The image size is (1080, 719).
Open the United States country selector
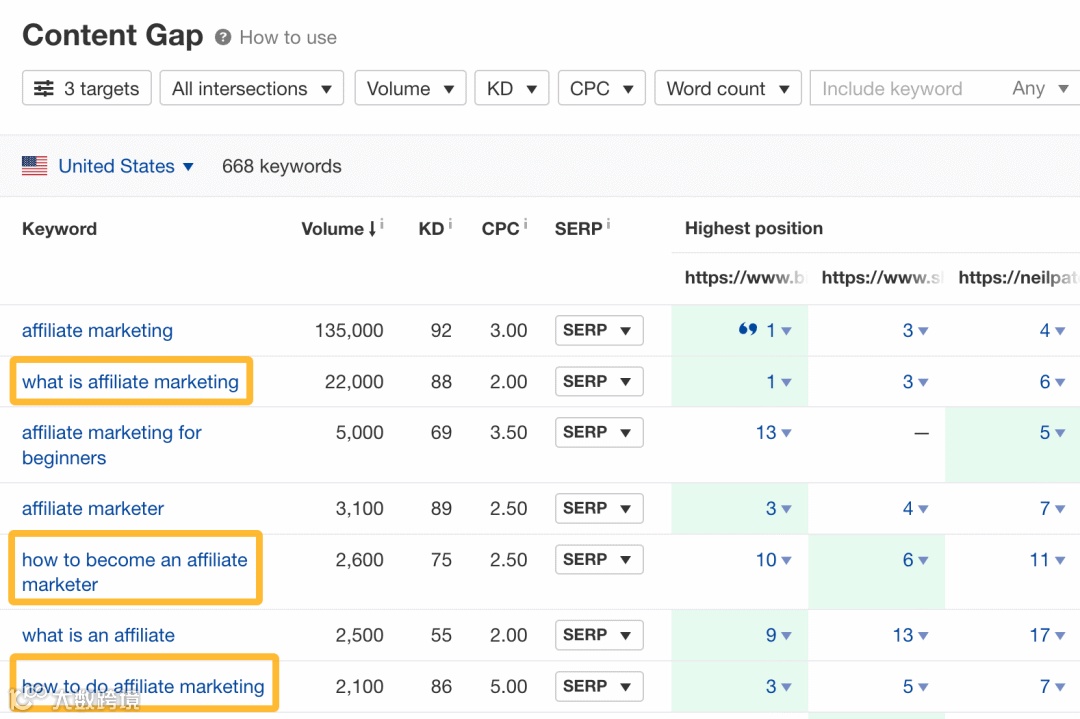pos(126,167)
